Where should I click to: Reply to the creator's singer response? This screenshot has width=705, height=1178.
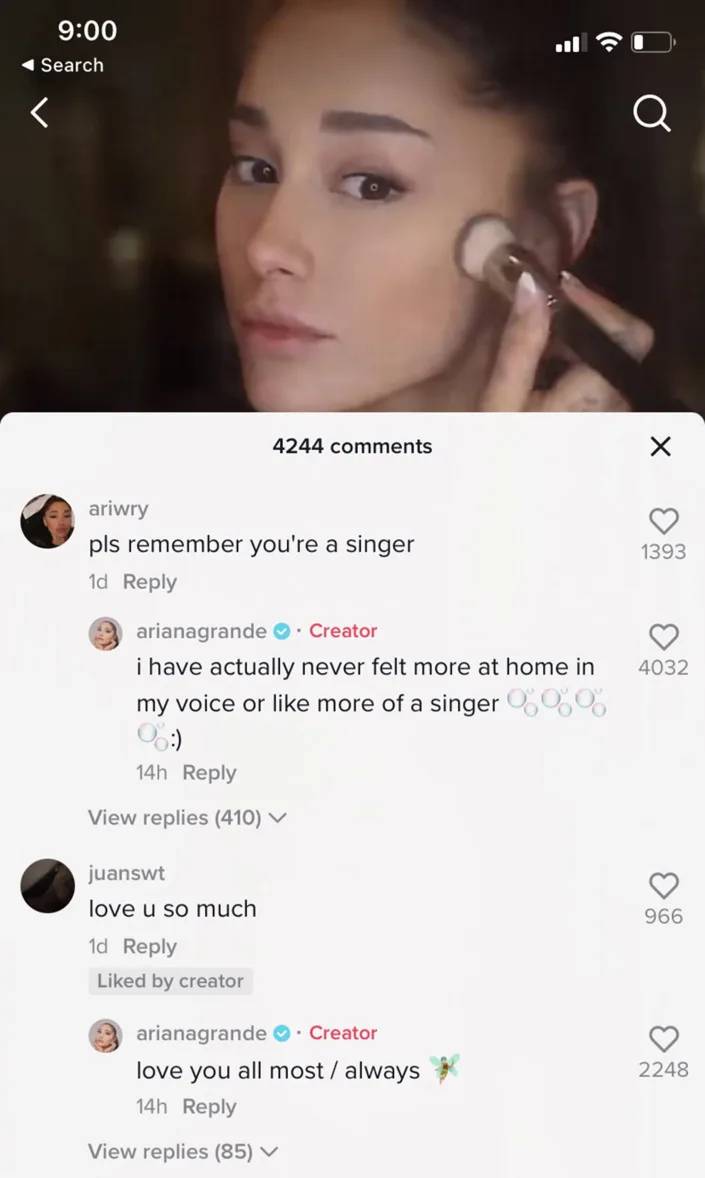click(209, 773)
